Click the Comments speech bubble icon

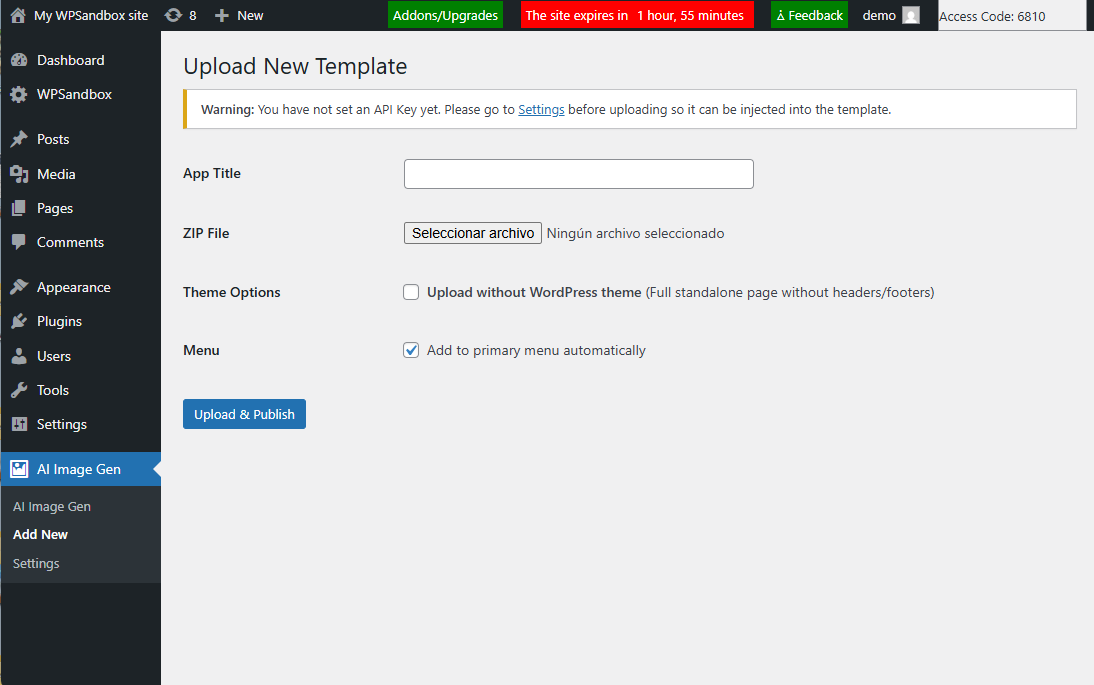19,242
